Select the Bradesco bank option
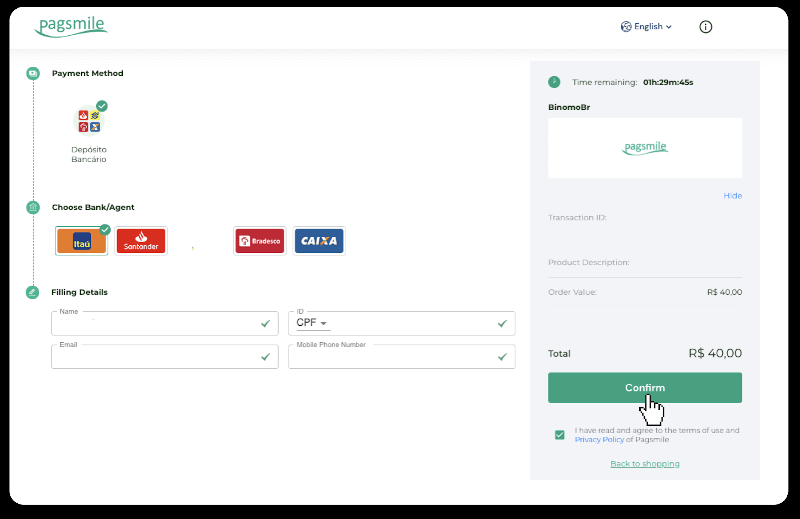 tap(259, 241)
